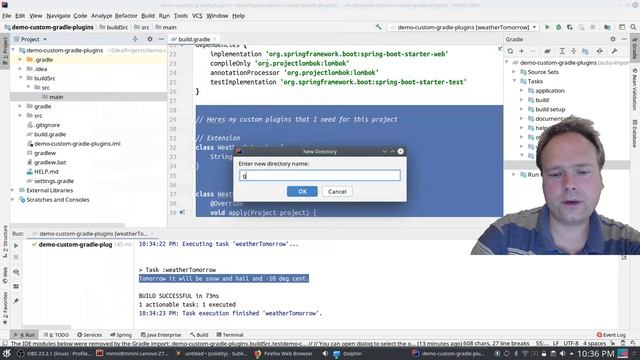Click the Build project hammer icon
This screenshot has height=360, width=640.
[x=378, y=27]
